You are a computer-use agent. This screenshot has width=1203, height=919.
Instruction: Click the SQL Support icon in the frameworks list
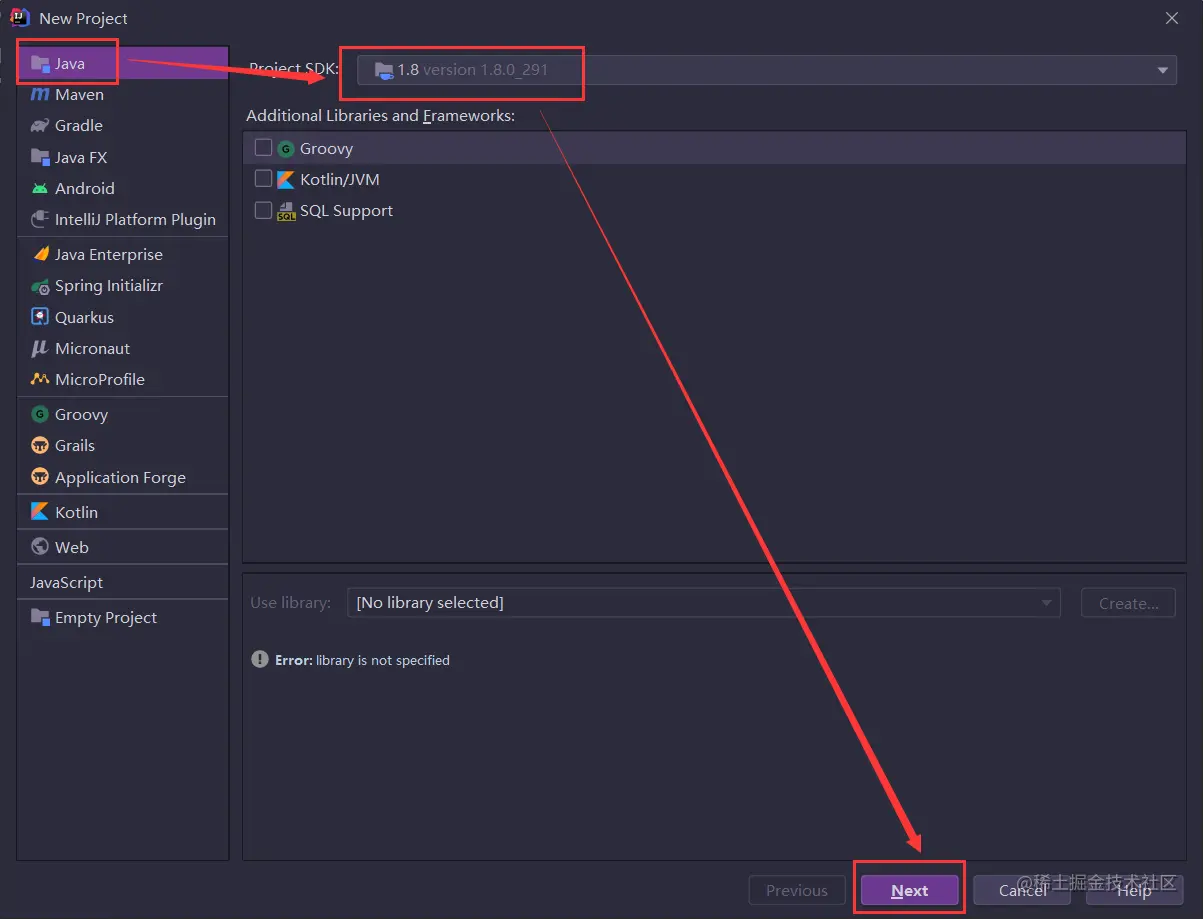pyautogui.click(x=286, y=211)
